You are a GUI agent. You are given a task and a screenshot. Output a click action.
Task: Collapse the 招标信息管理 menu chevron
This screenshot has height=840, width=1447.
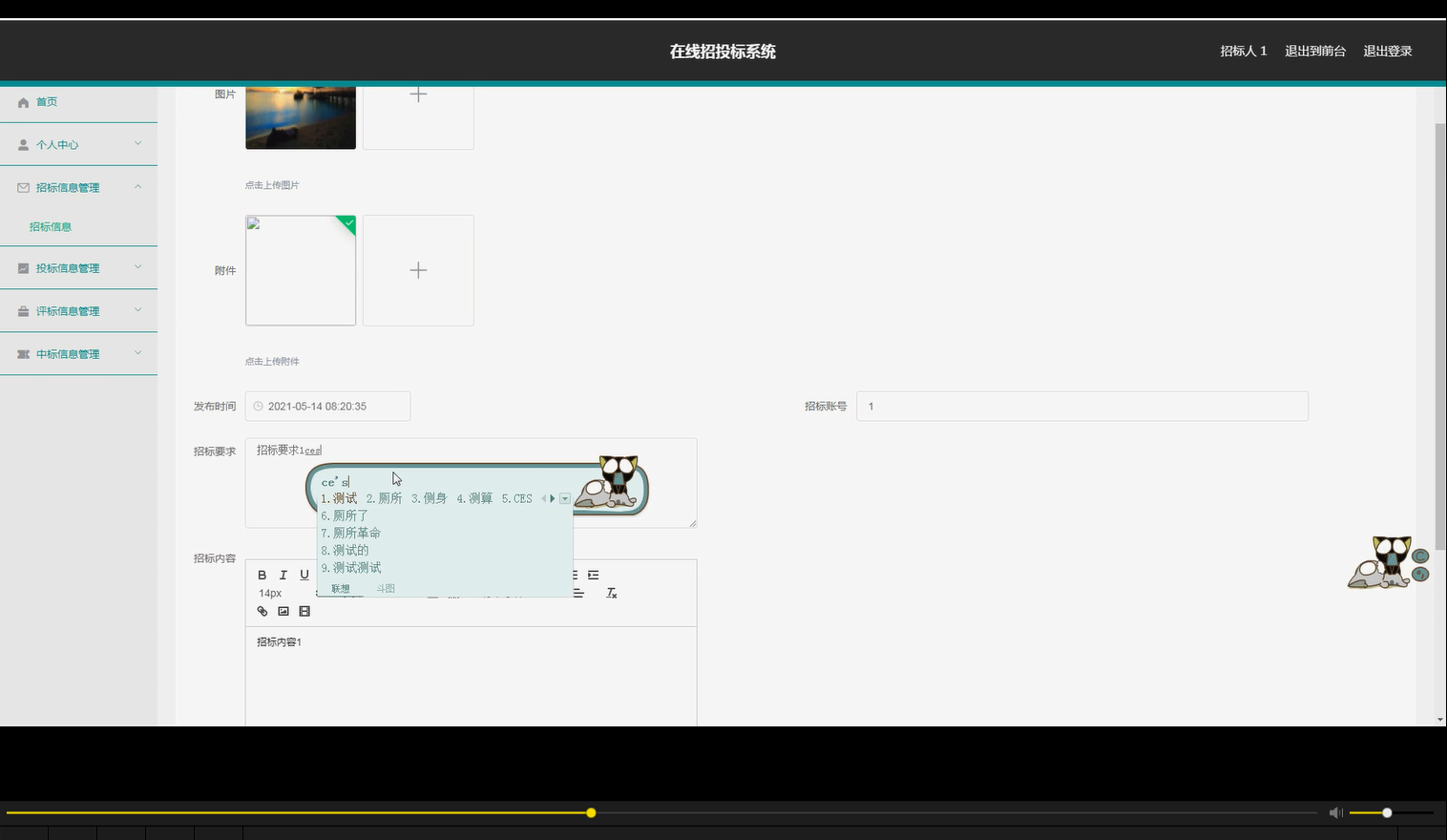click(138, 187)
